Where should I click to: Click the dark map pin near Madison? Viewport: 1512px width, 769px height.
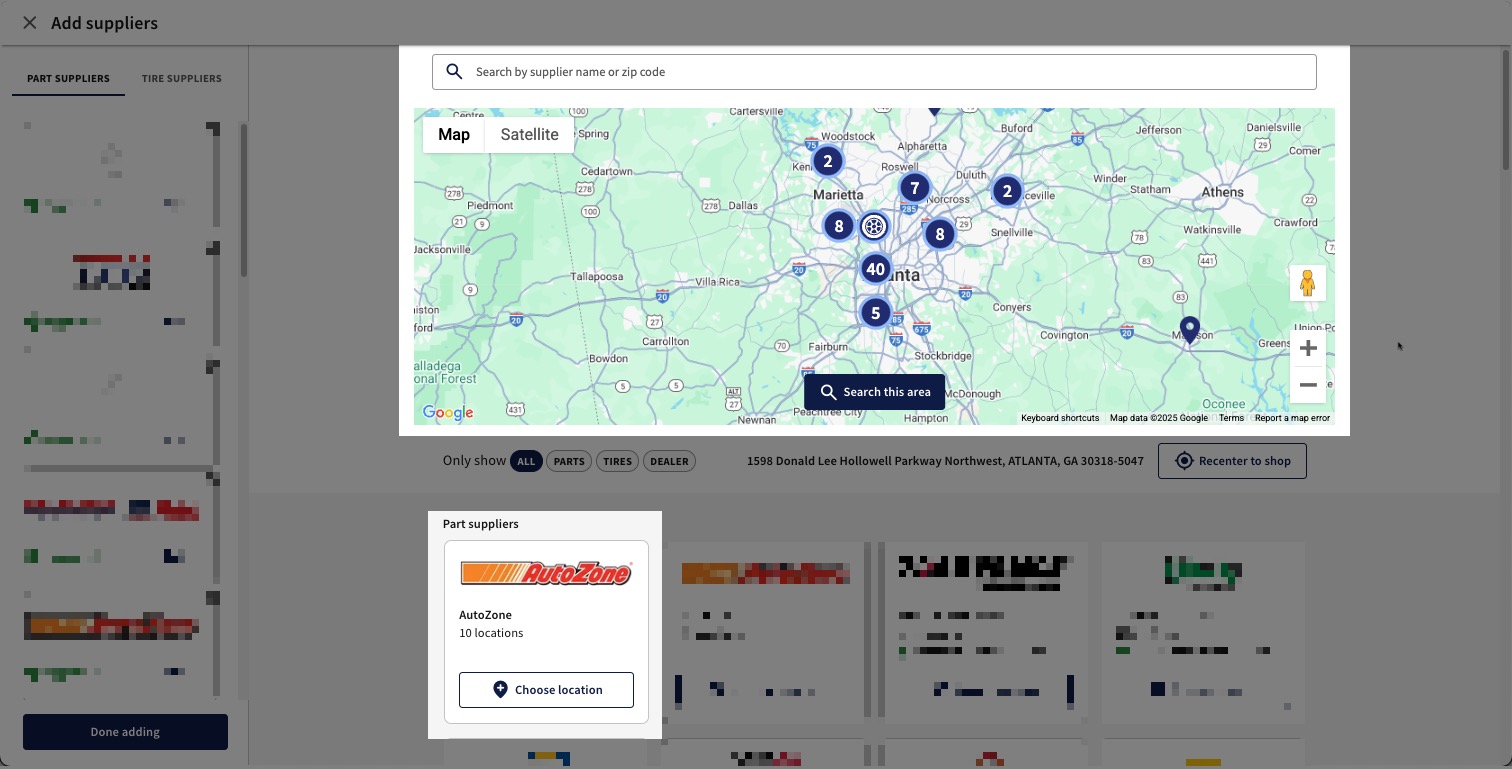pos(1189,329)
